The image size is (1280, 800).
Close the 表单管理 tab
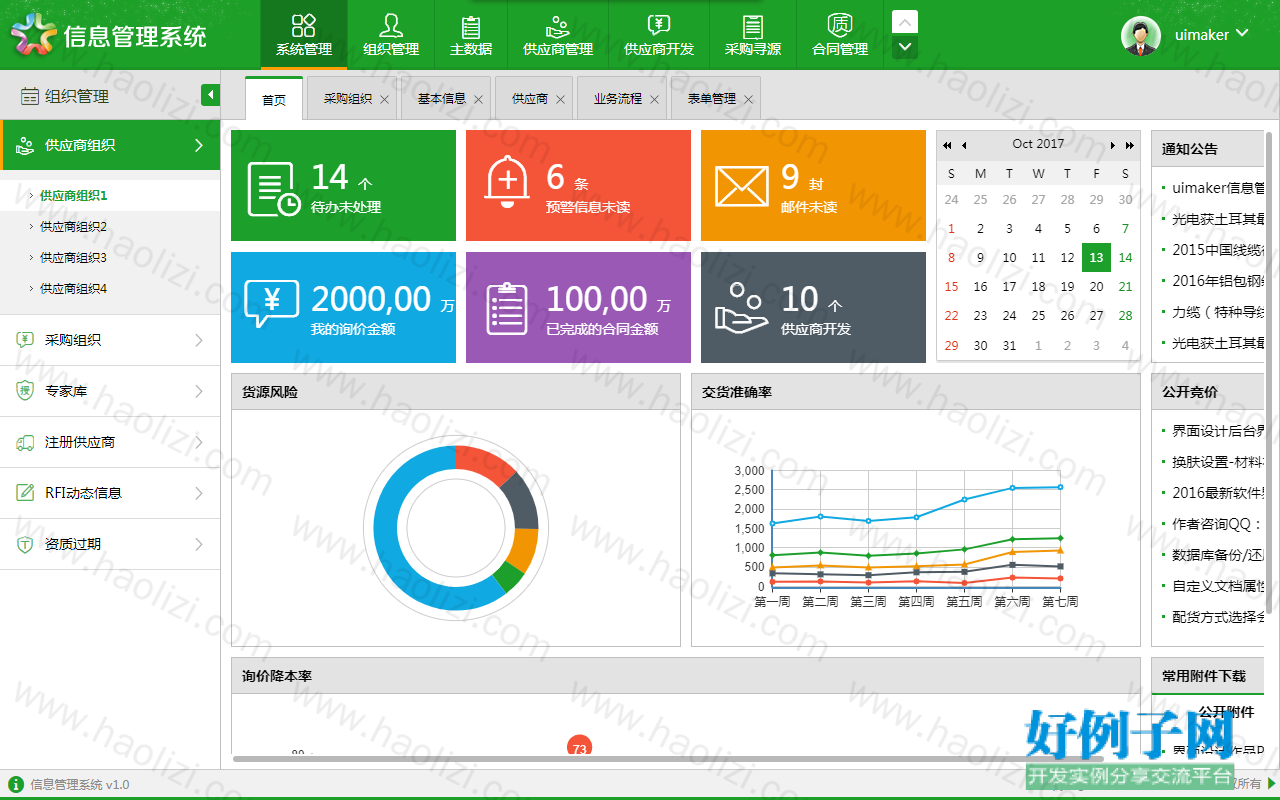(749, 100)
